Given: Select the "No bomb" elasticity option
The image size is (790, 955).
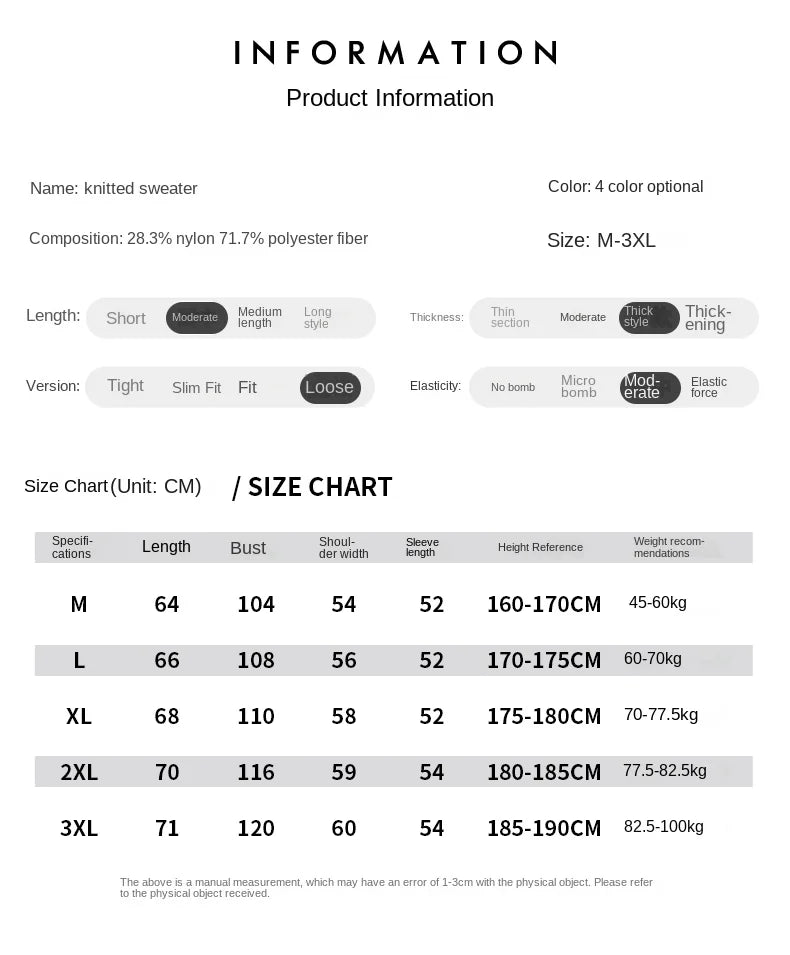Looking at the screenshot, I should click(513, 387).
